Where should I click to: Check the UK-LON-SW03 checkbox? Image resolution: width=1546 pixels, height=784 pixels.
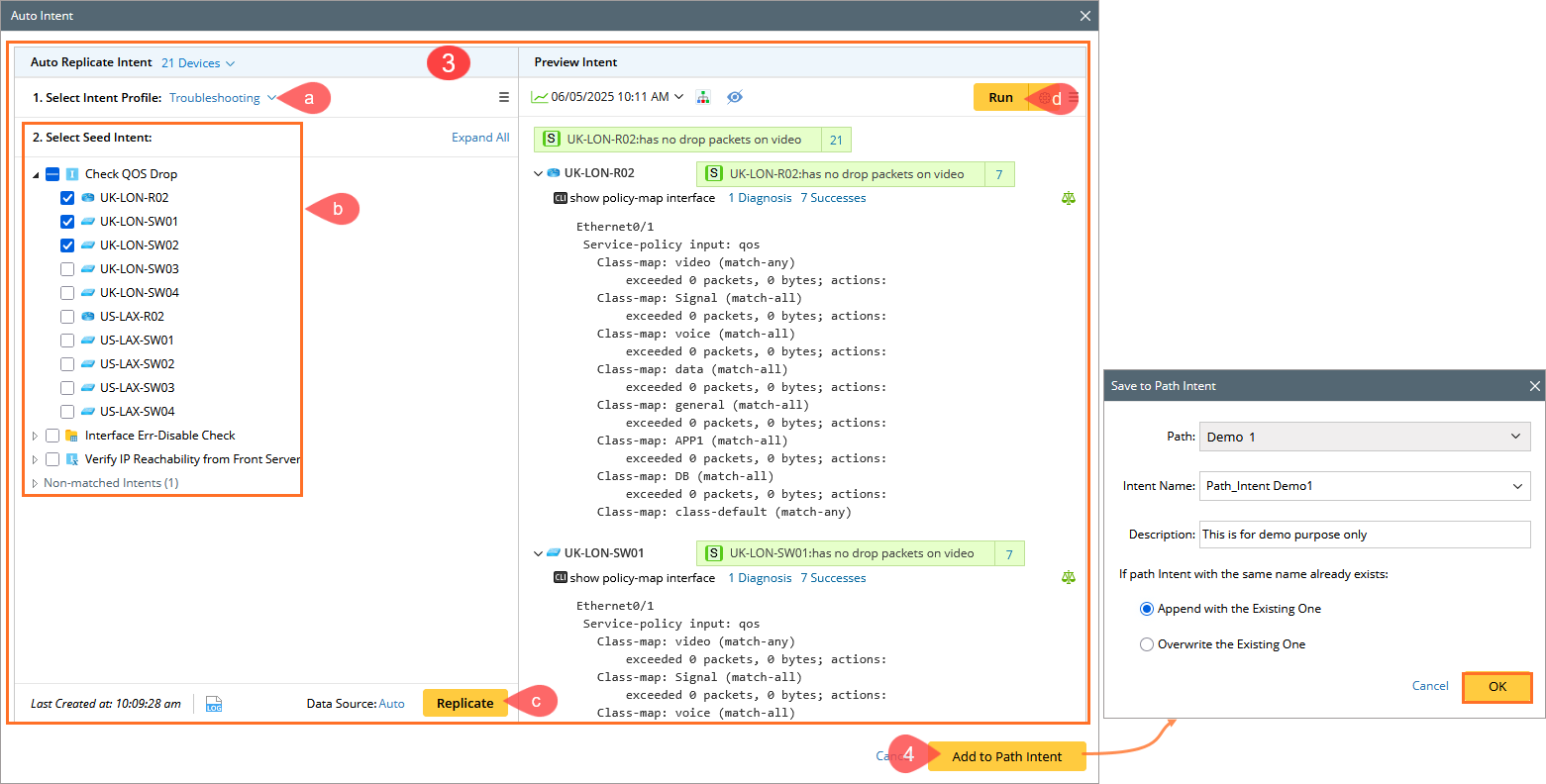67,269
